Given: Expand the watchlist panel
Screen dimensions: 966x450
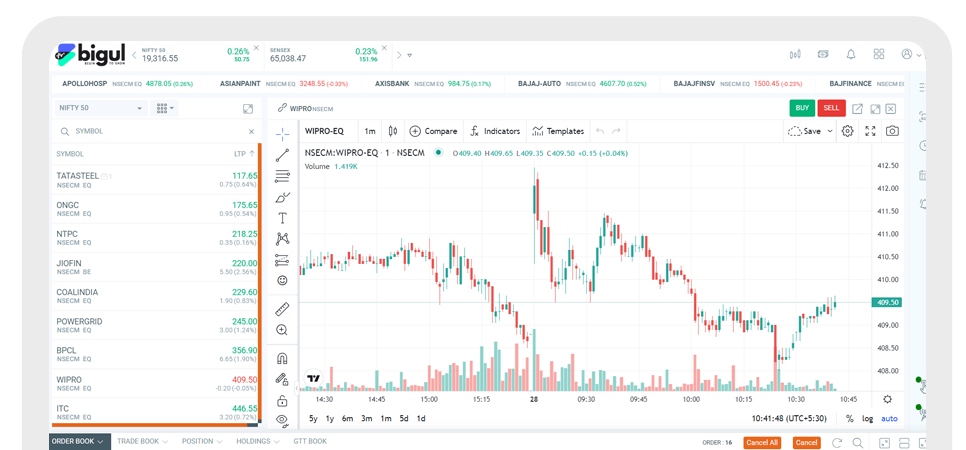Looking at the screenshot, I should (x=248, y=108).
